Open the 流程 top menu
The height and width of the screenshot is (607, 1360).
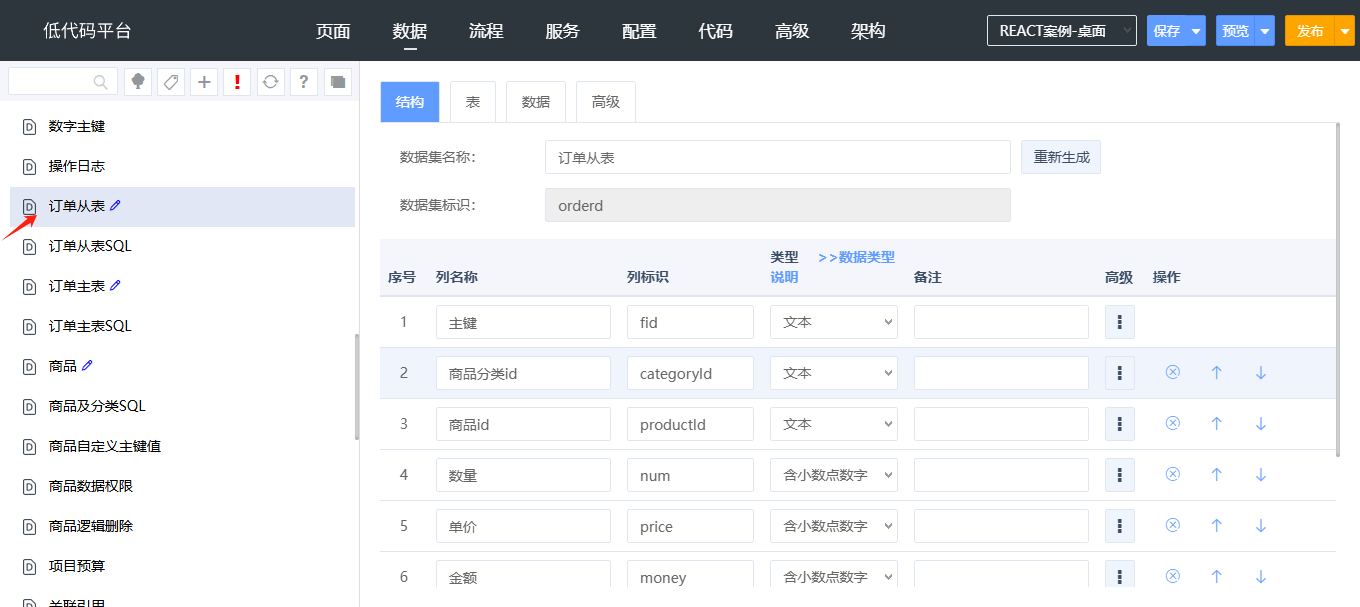486,31
